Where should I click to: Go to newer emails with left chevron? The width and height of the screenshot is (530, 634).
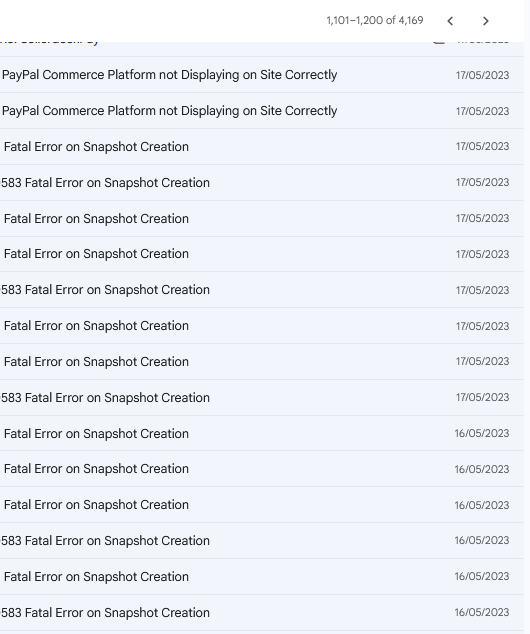450,21
